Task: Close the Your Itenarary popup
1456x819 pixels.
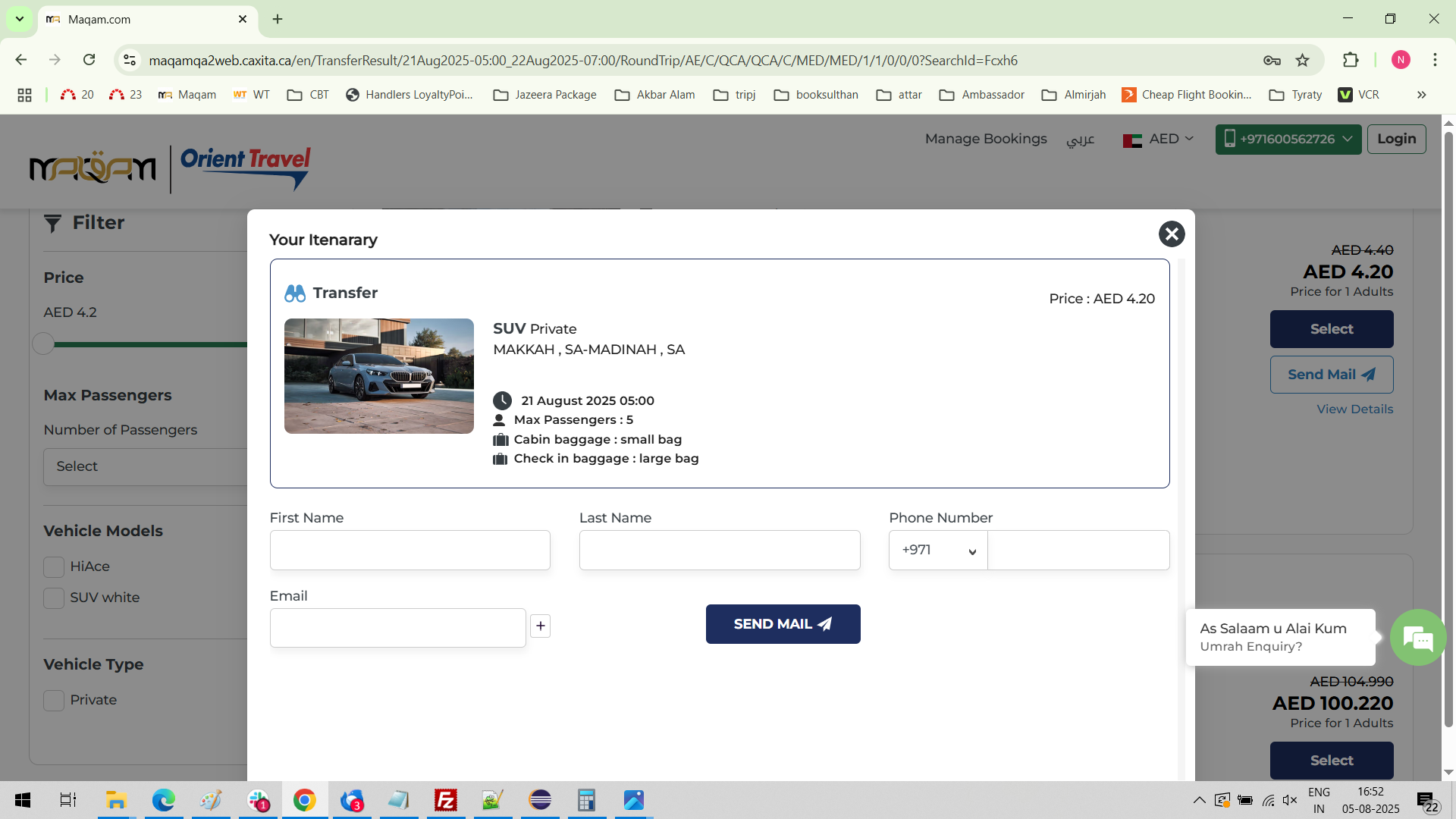Action: [x=1172, y=234]
